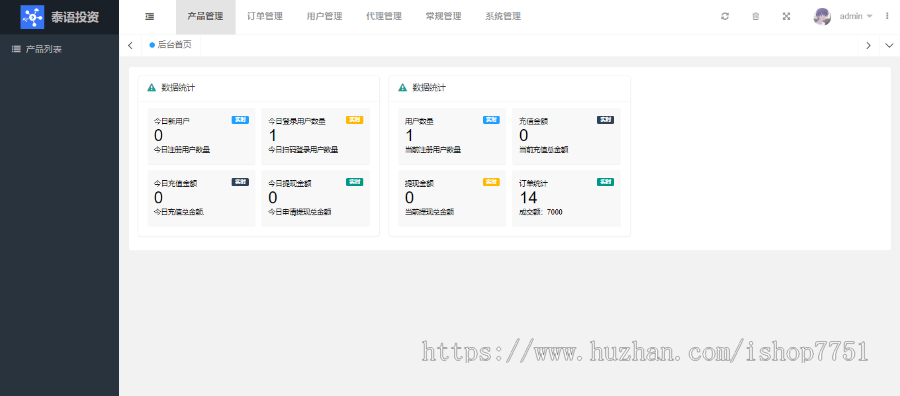The height and width of the screenshot is (396, 900).
Task: Click the 提现金额 title in the right panel
Action: coord(419,184)
